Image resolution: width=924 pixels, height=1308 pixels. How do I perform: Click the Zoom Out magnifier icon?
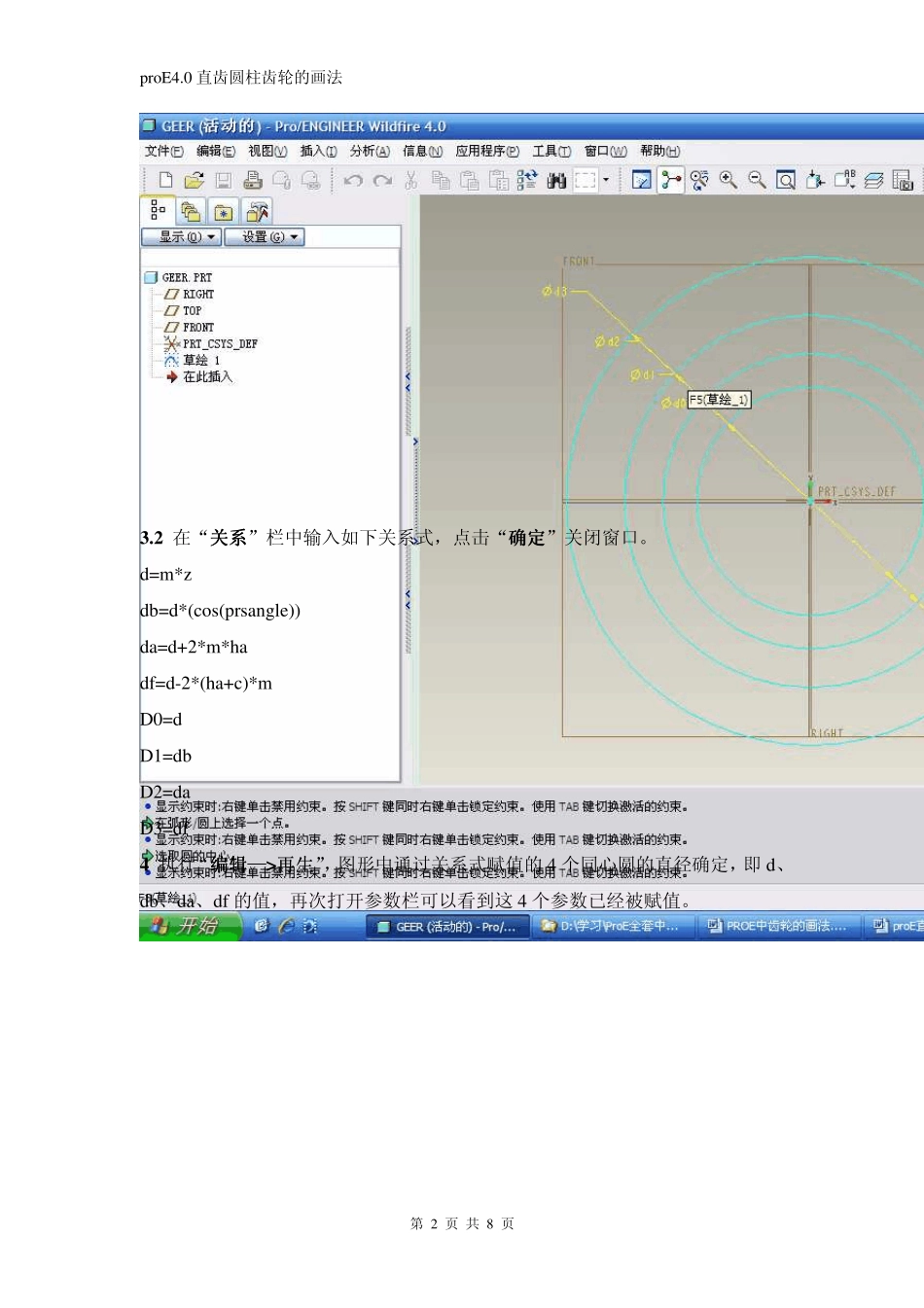click(757, 180)
